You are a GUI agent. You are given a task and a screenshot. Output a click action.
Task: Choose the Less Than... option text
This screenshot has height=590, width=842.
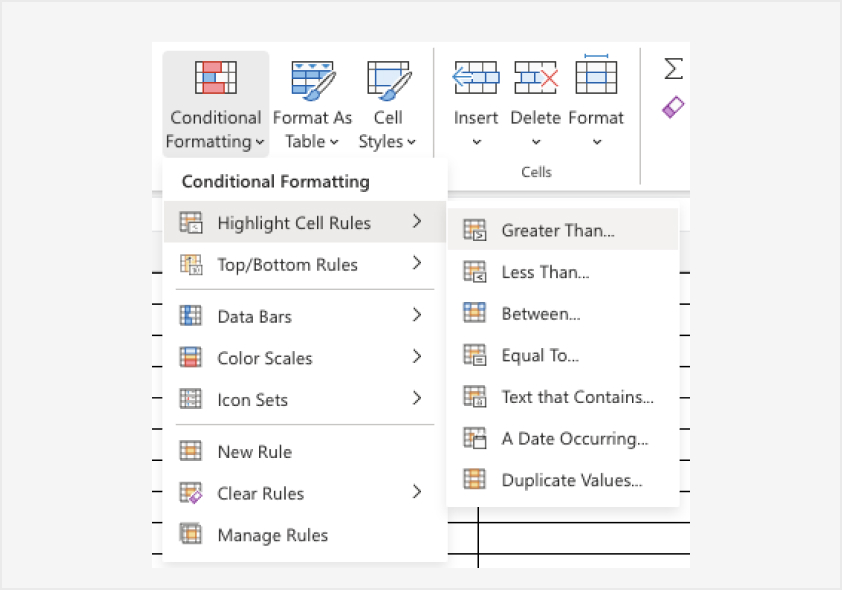click(x=546, y=272)
